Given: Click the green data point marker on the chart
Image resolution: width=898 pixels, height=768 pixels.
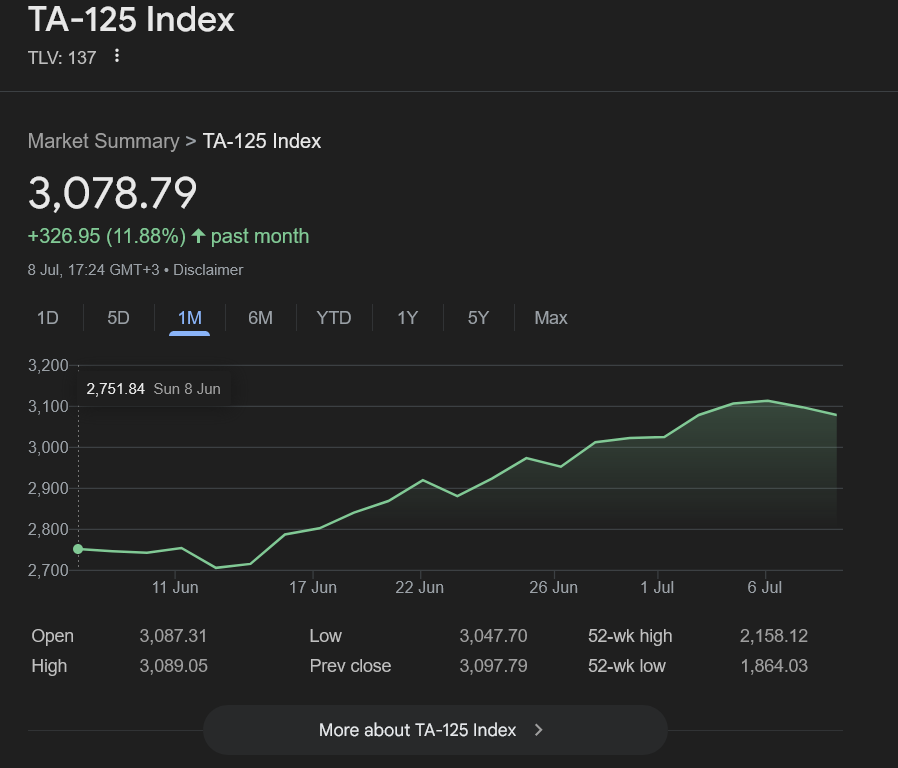Looking at the screenshot, I should pos(78,549).
